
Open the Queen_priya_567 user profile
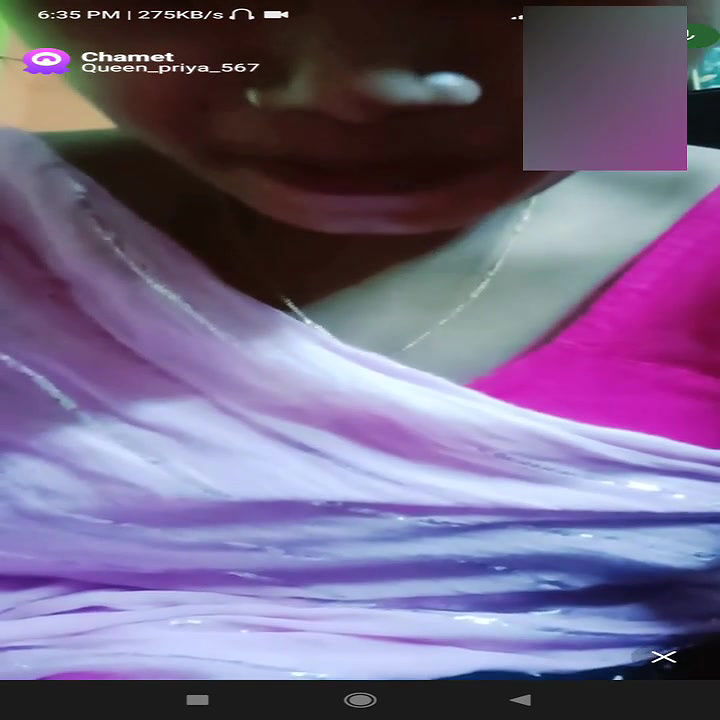[x=169, y=69]
